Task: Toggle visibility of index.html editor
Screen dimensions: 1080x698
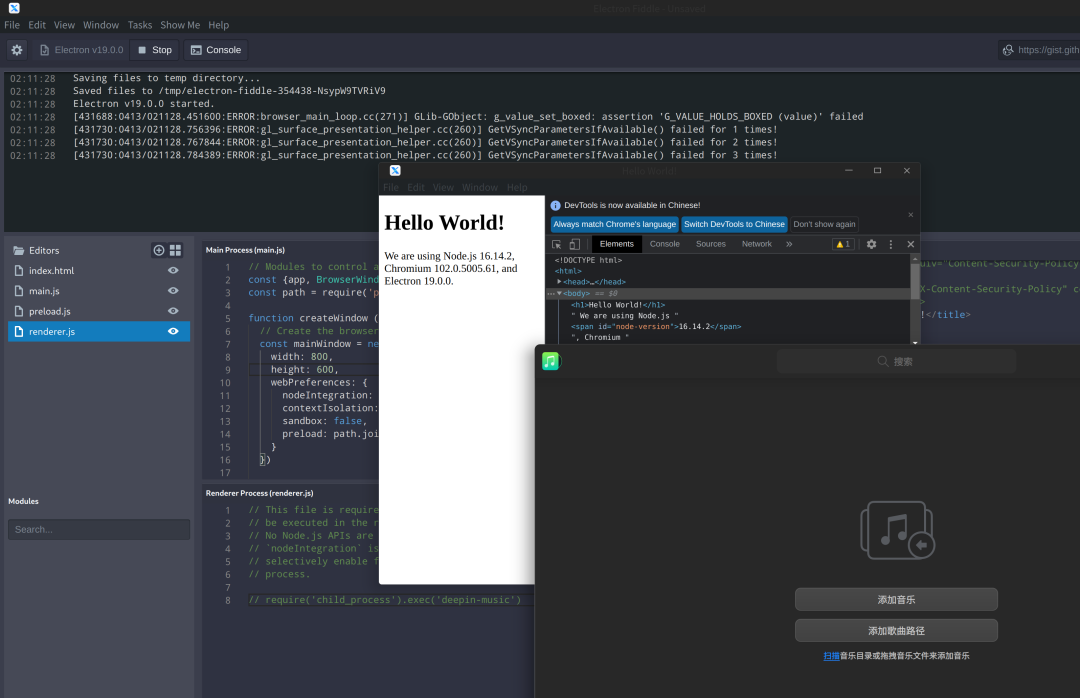Action: (174, 271)
